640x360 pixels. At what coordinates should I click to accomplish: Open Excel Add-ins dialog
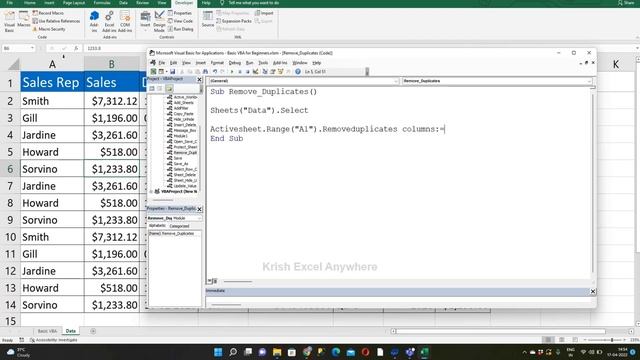coord(109,21)
